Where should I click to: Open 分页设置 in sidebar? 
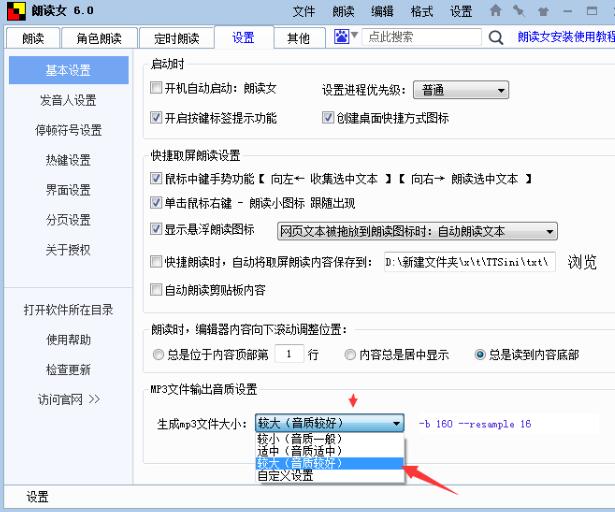click(x=68, y=220)
